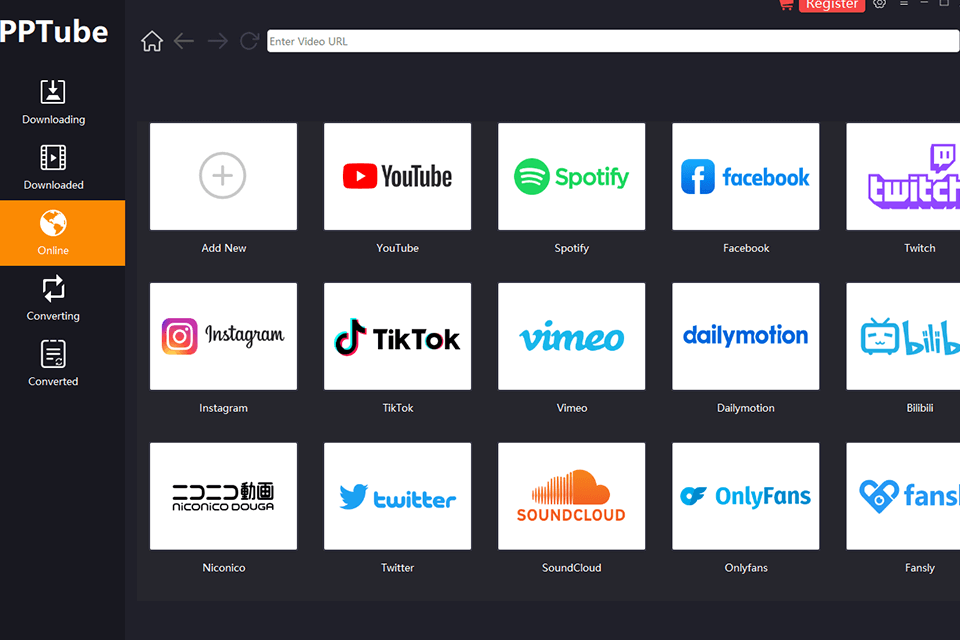This screenshot has width=960, height=640.
Task: Open the TikTok site tile
Action: point(397,336)
